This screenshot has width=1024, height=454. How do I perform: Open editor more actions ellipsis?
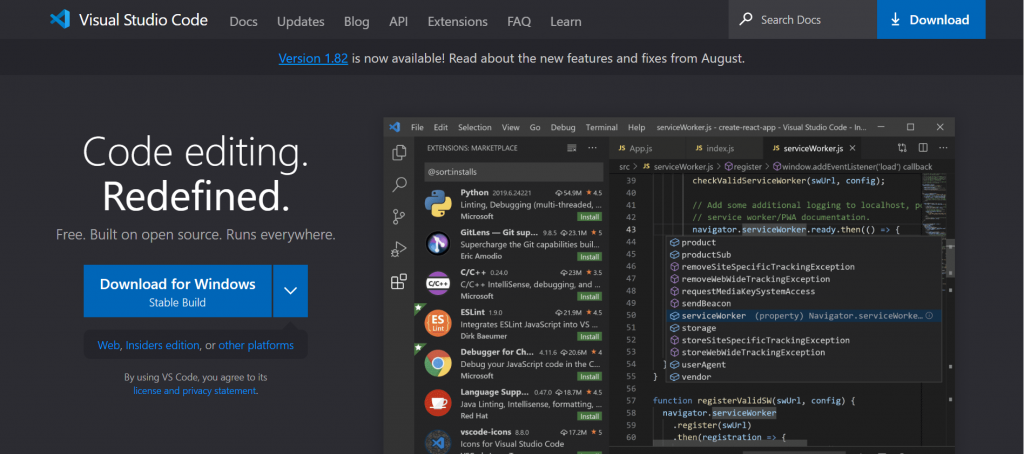[943, 148]
